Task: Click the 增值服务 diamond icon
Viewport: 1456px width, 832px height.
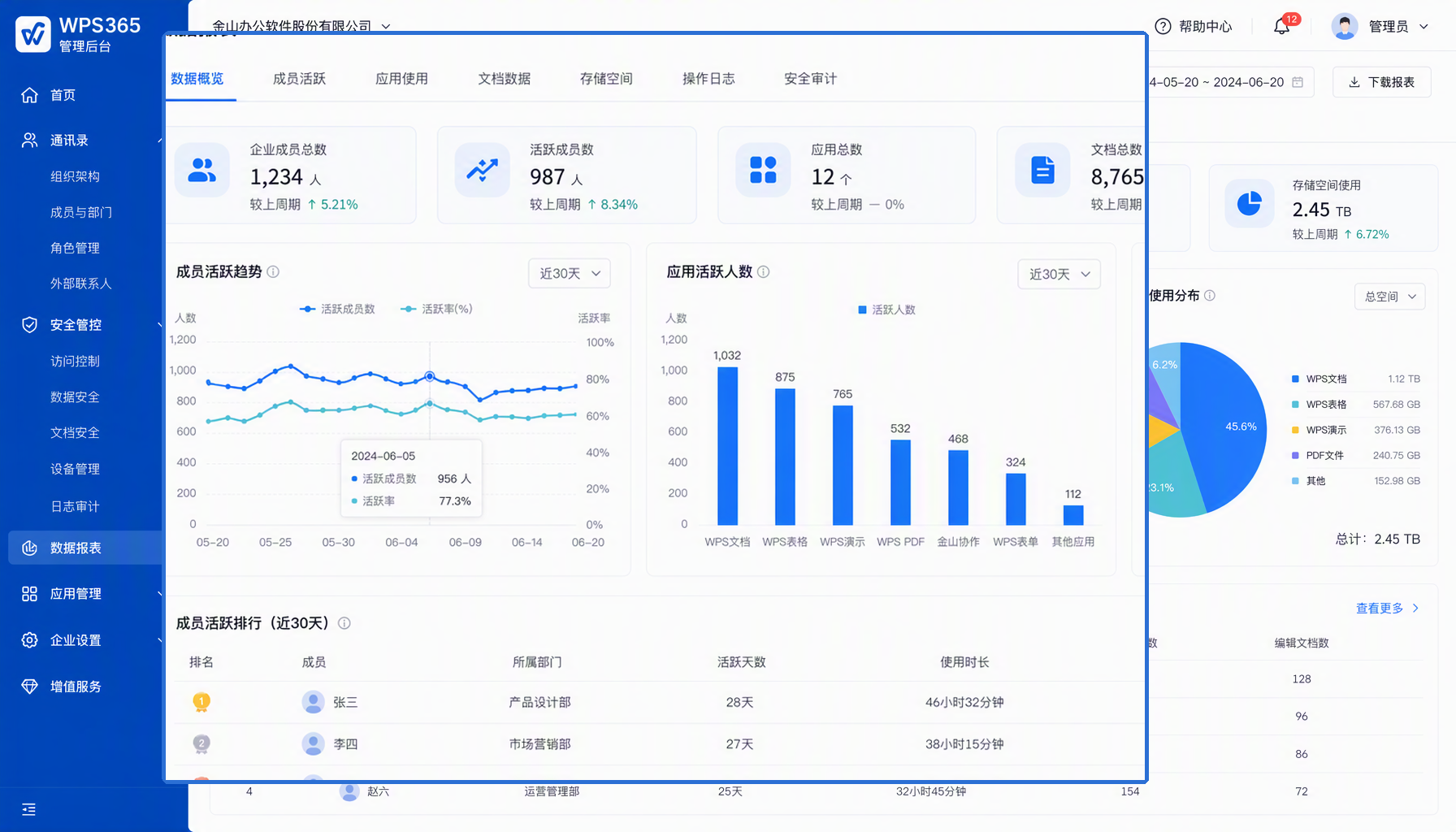Action: (29, 687)
